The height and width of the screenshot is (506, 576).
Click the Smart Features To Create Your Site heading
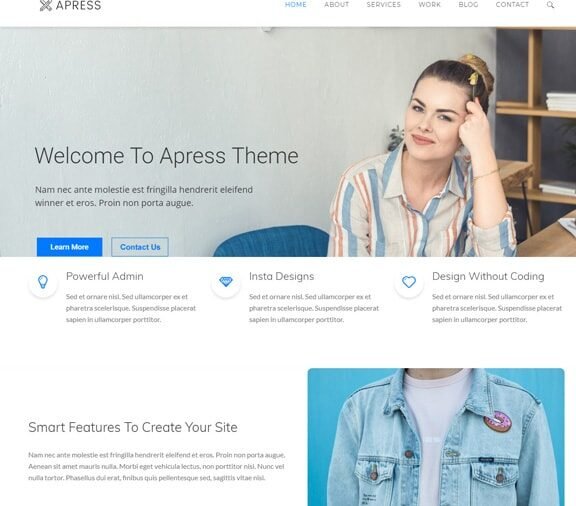point(133,427)
